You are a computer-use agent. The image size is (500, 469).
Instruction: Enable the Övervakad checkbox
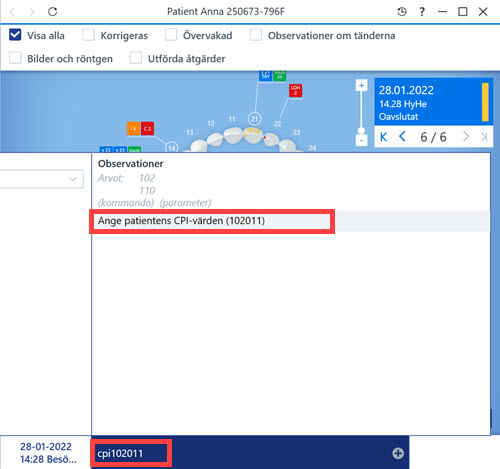click(171, 35)
